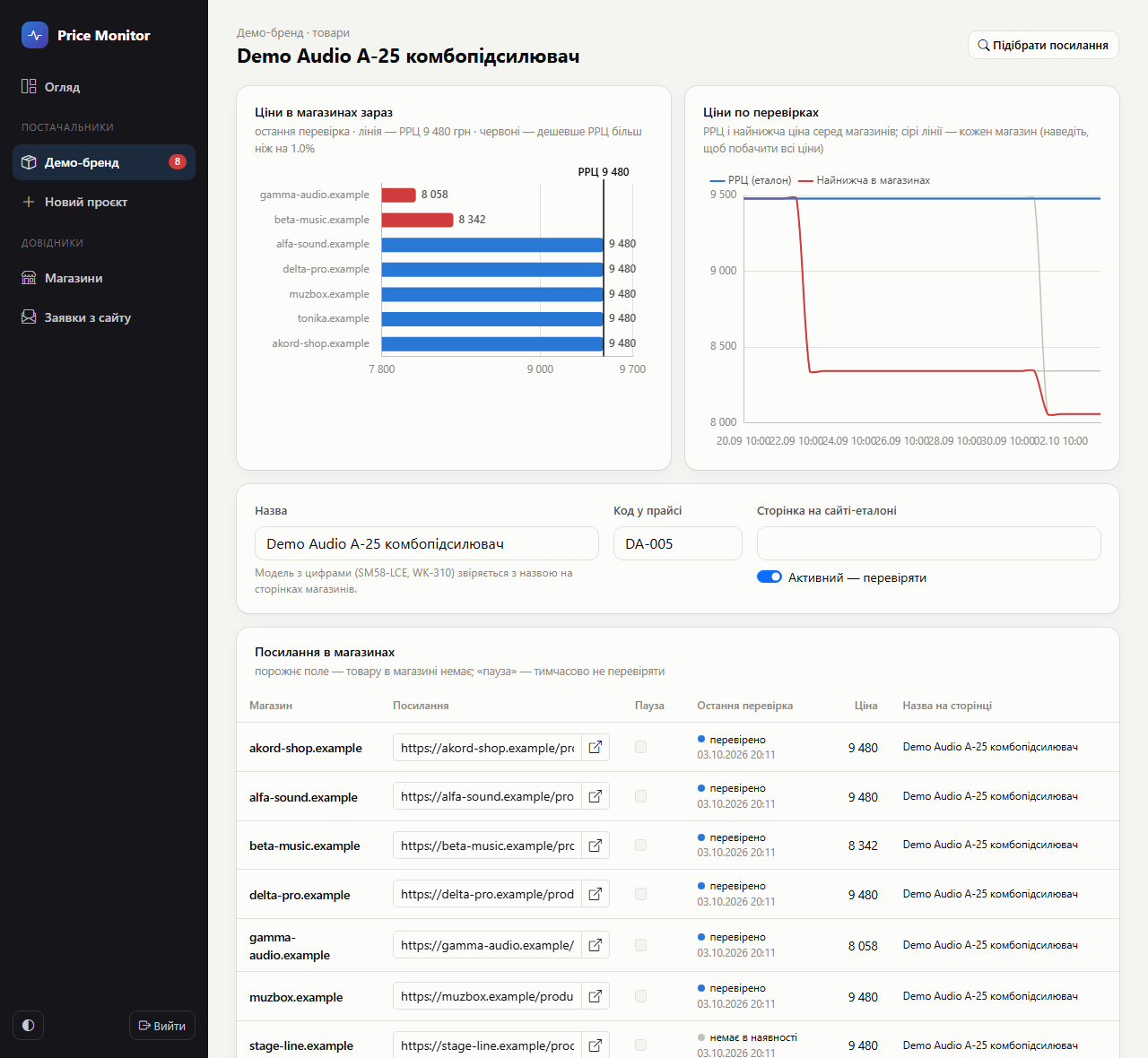Viewport: 1148px width, 1058px height.
Task: Click the немає в наявності status
Action: (753, 1037)
